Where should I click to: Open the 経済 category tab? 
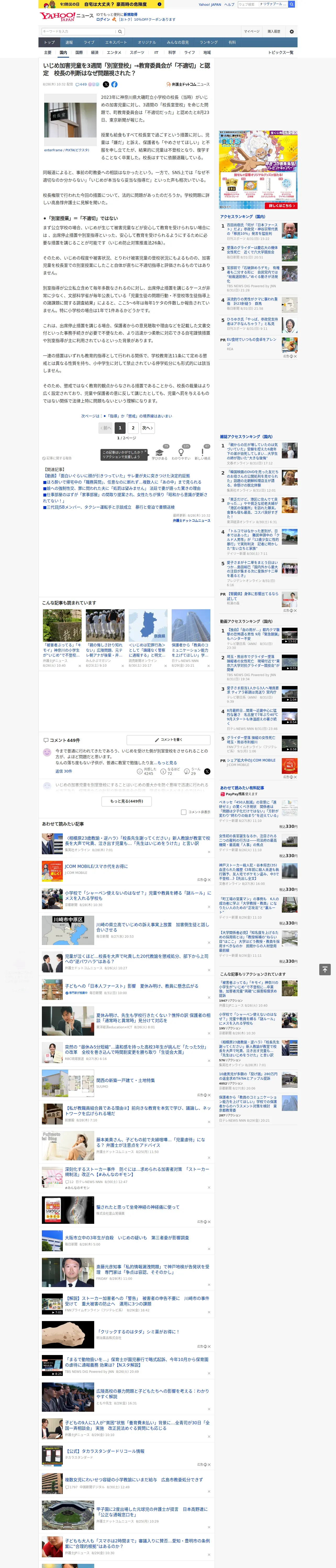coord(94,52)
